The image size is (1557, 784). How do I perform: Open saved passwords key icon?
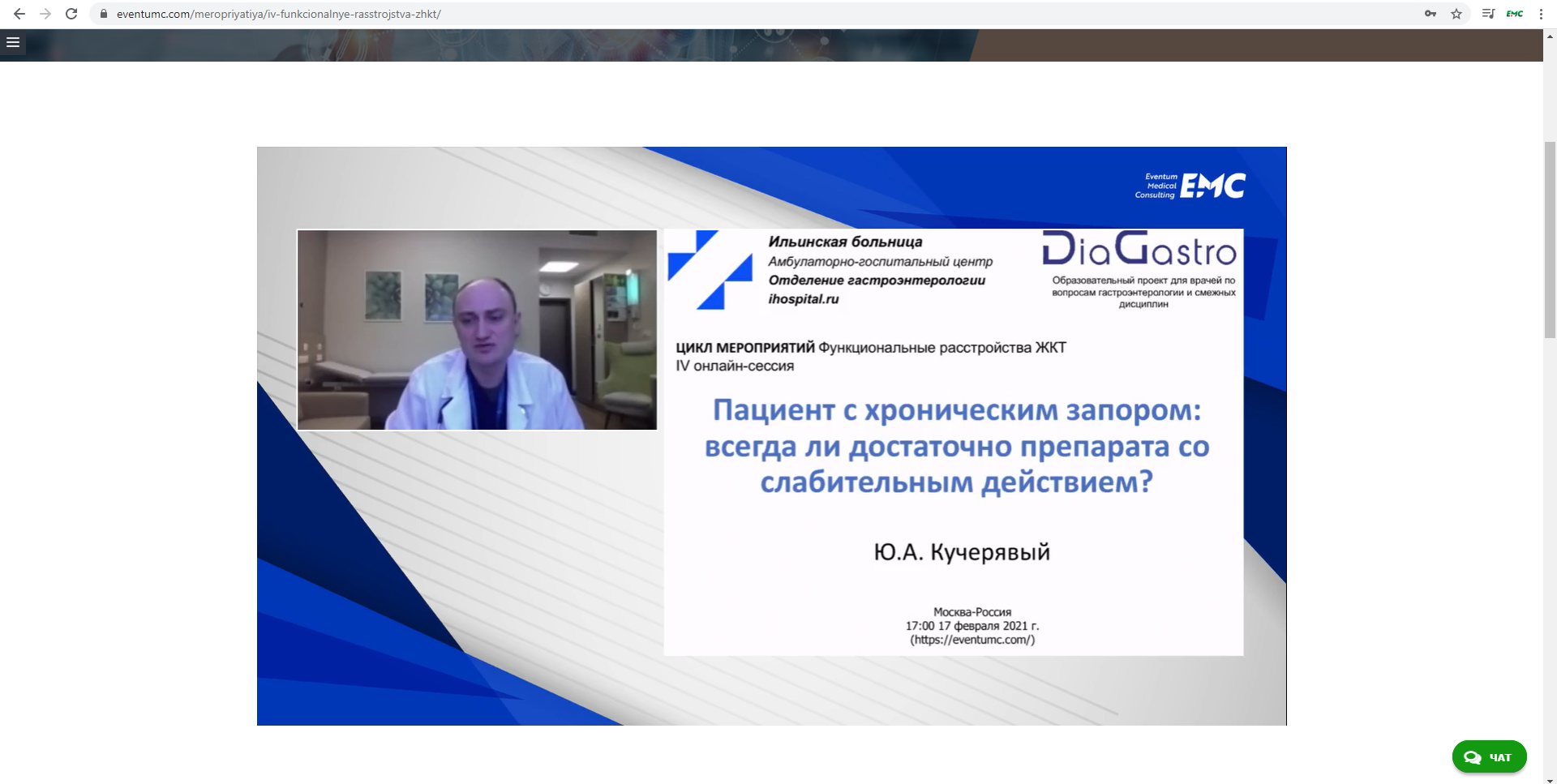click(1430, 14)
